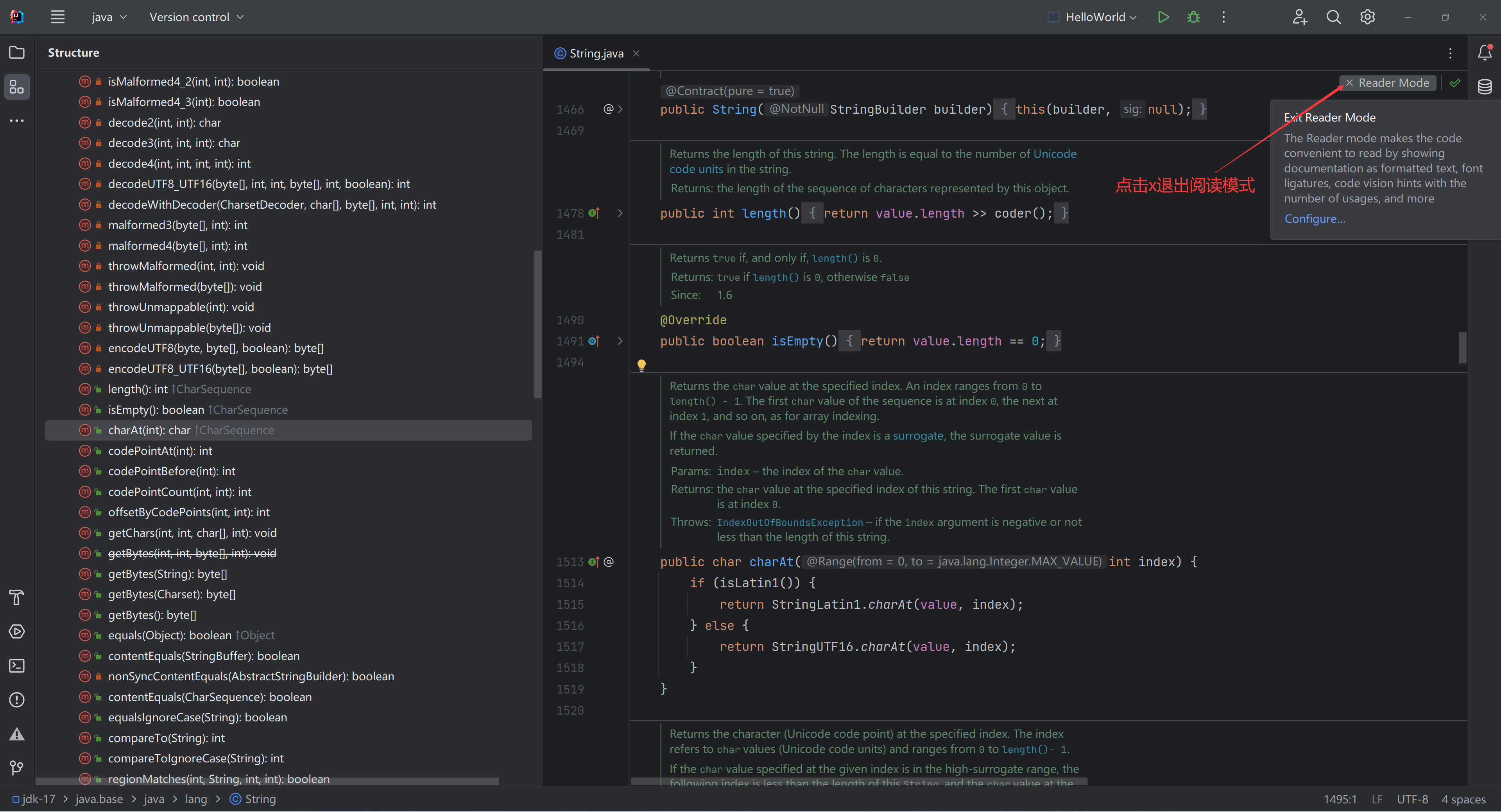Screen dimensions: 1501x812
Task: Click the override gutter icon on line 1478
Action: [x=594, y=213]
